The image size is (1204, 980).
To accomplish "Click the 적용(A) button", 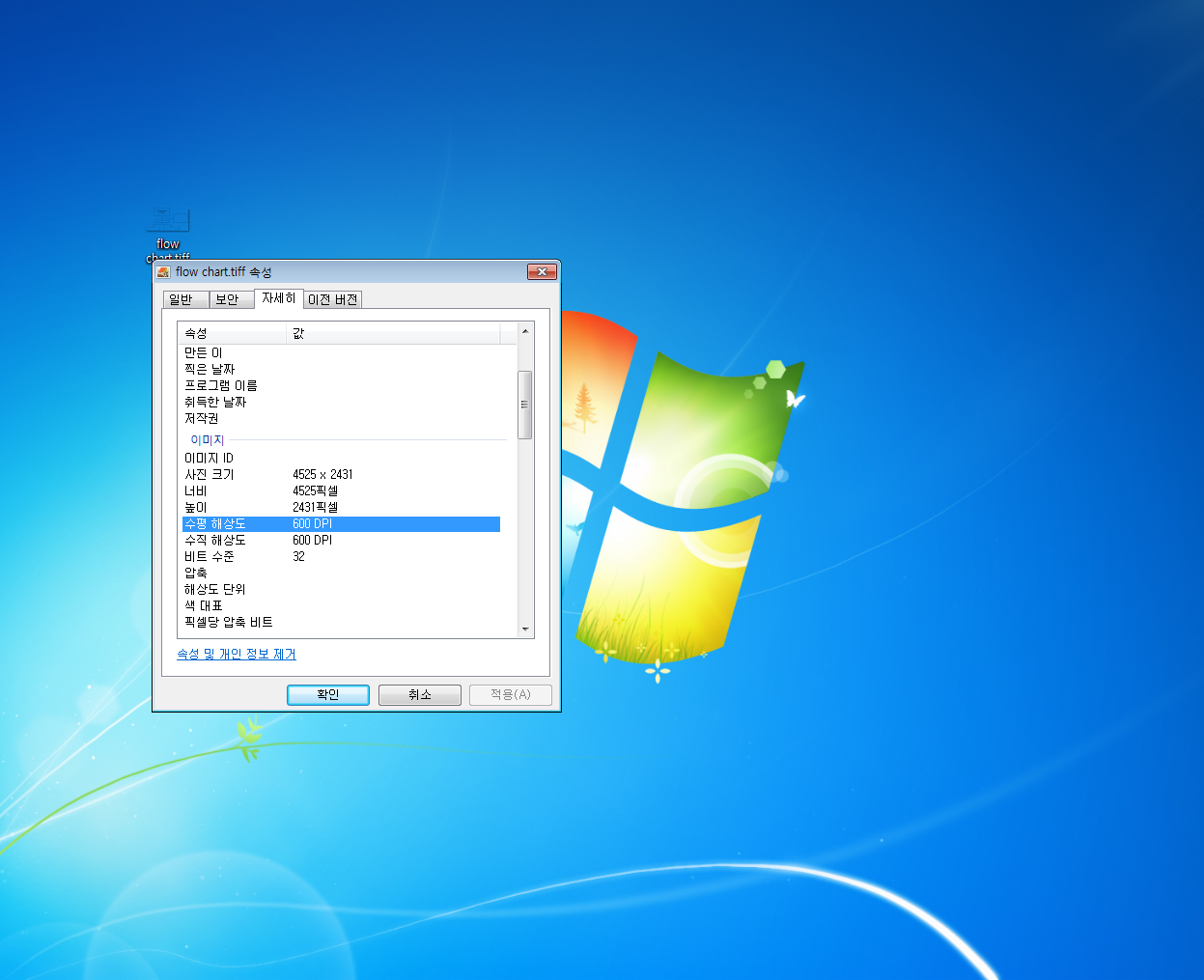I will (511, 695).
